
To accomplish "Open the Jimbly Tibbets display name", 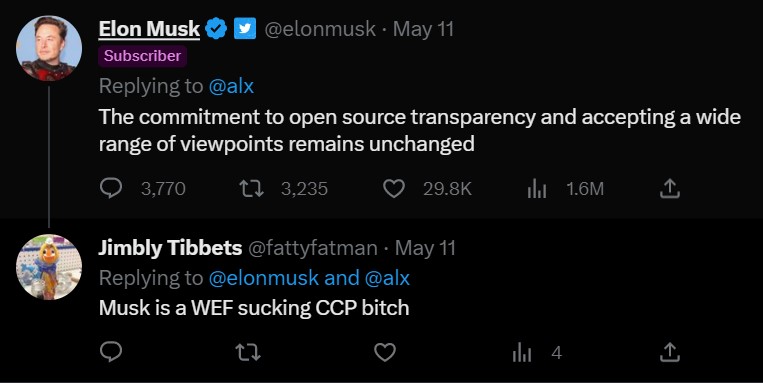I will pyautogui.click(x=170, y=248).
